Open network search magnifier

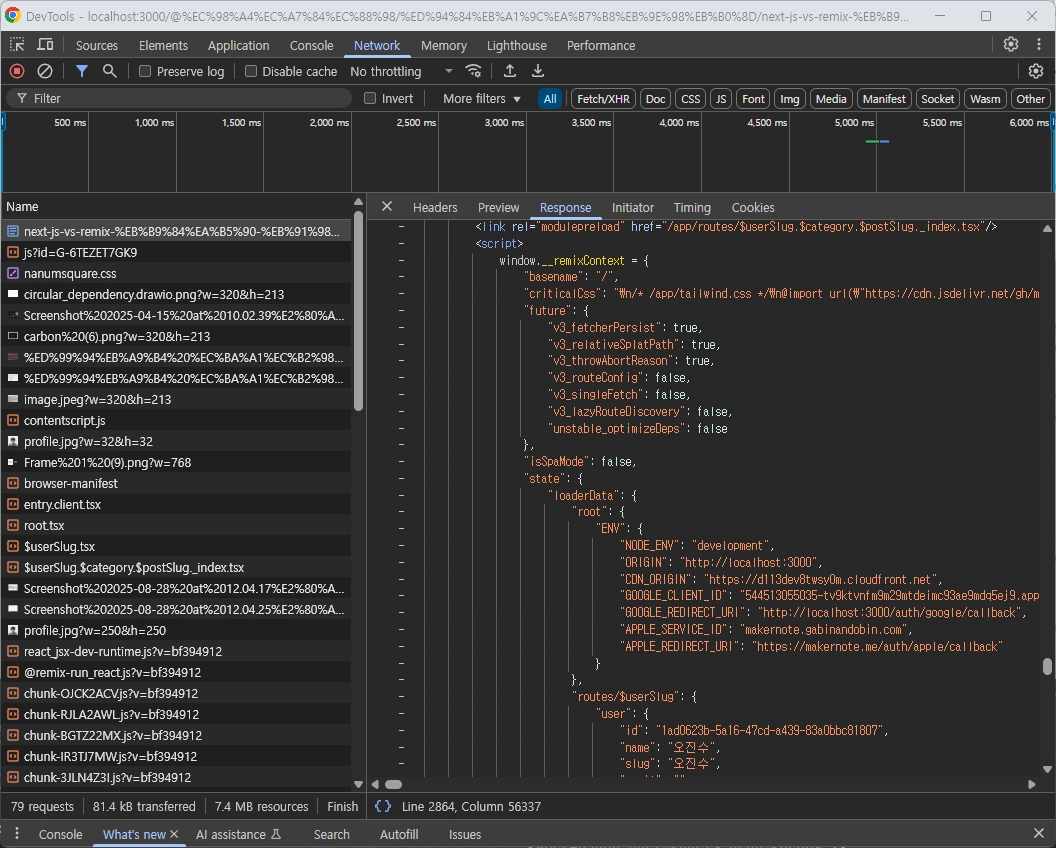110,71
